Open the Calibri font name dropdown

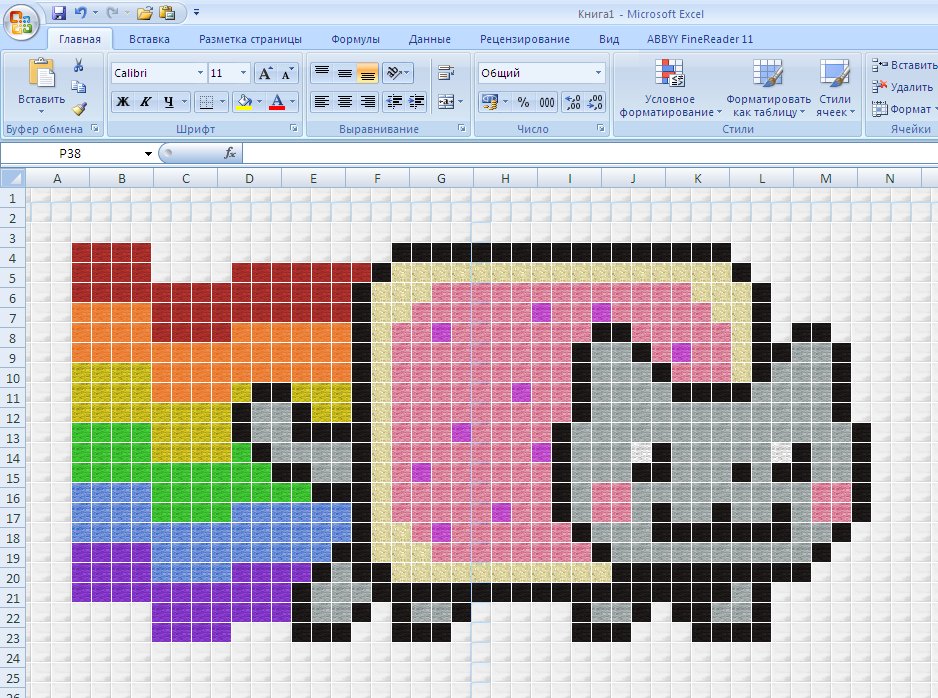coord(200,73)
